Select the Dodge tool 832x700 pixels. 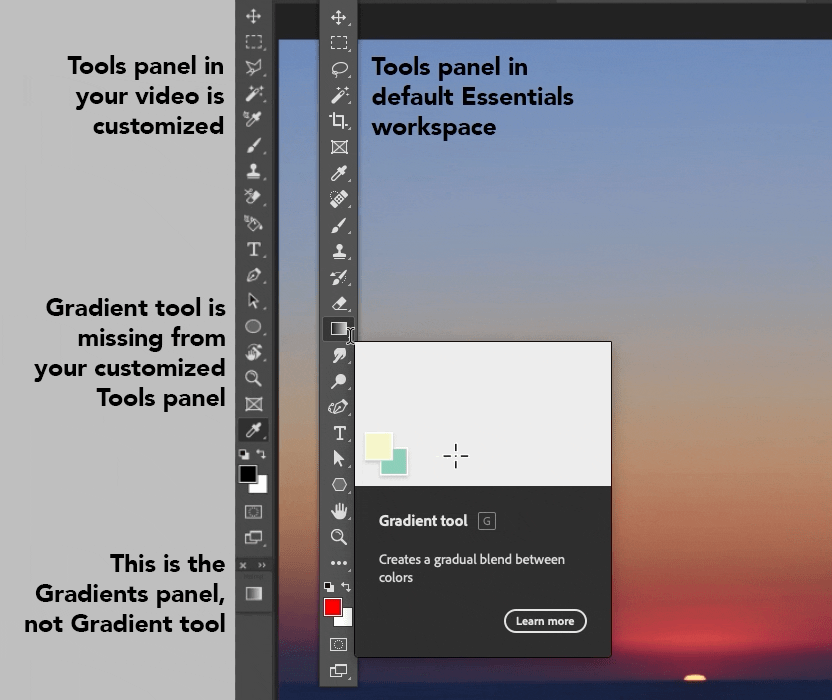click(339, 381)
